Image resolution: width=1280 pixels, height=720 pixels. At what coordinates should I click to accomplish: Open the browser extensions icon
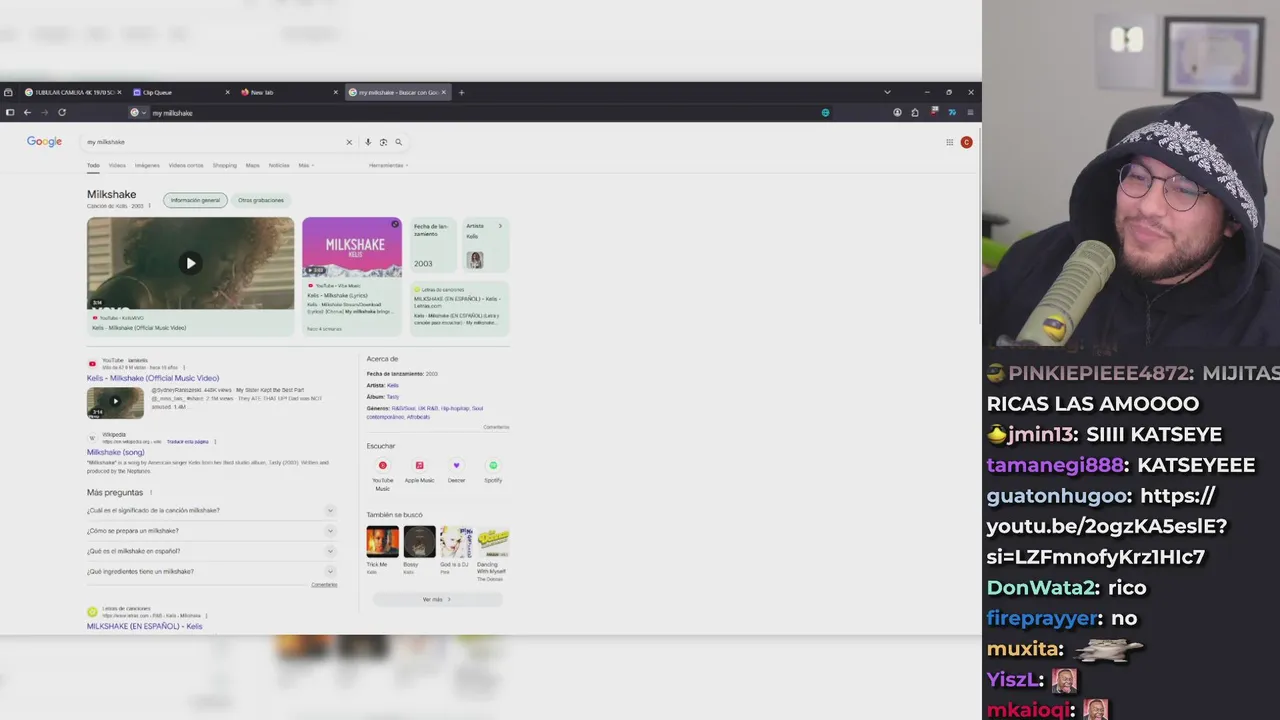tap(915, 113)
